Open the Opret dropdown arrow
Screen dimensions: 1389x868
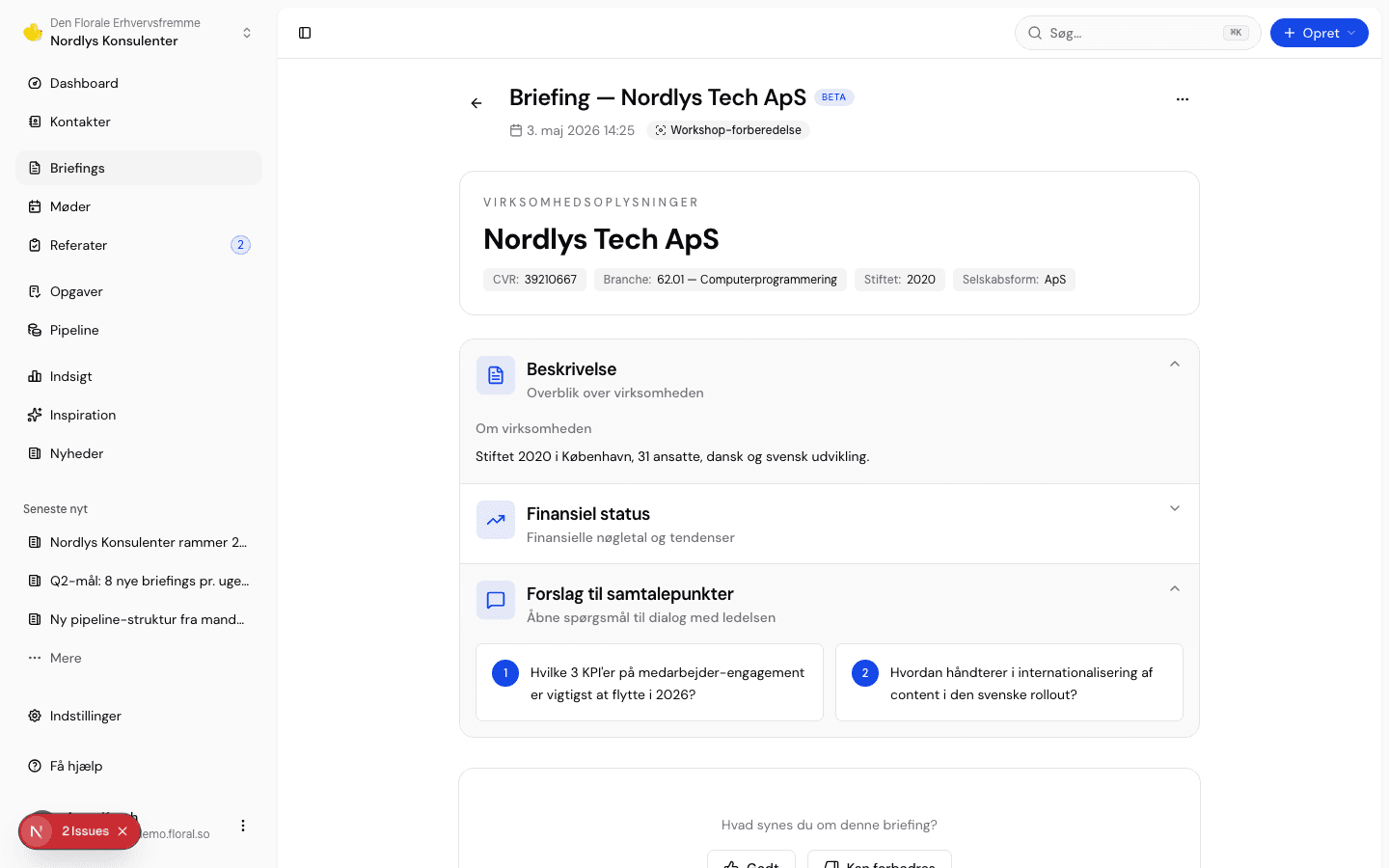(x=1351, y=33)
